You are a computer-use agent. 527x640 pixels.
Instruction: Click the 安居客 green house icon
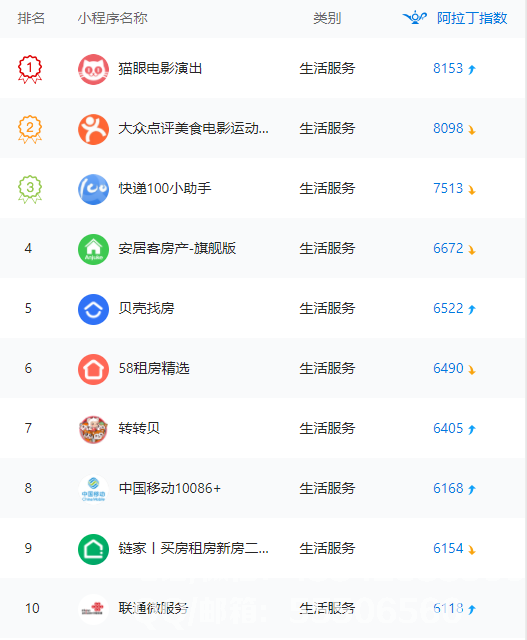pos(93,249)
